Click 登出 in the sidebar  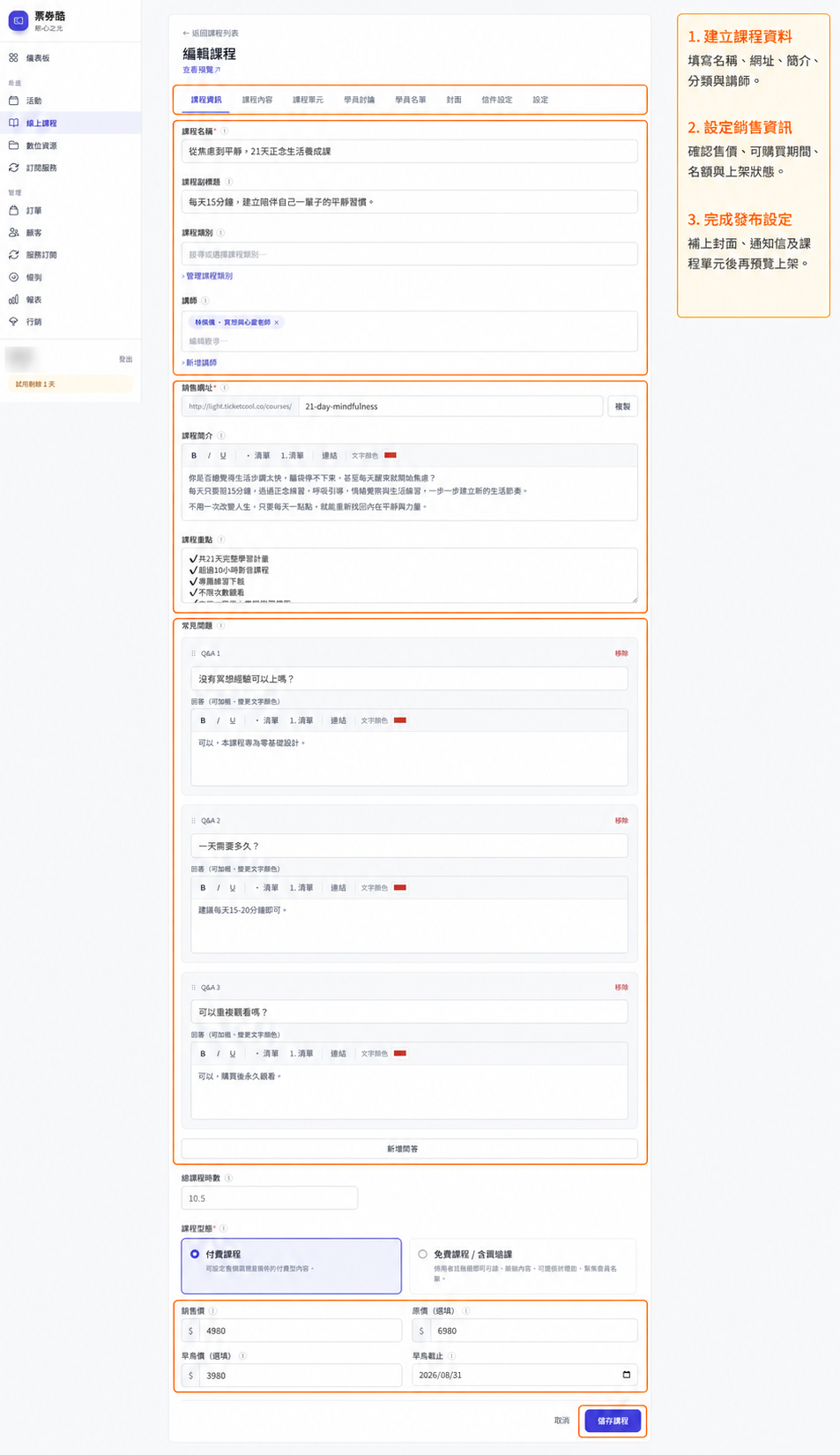click(125, 360)
